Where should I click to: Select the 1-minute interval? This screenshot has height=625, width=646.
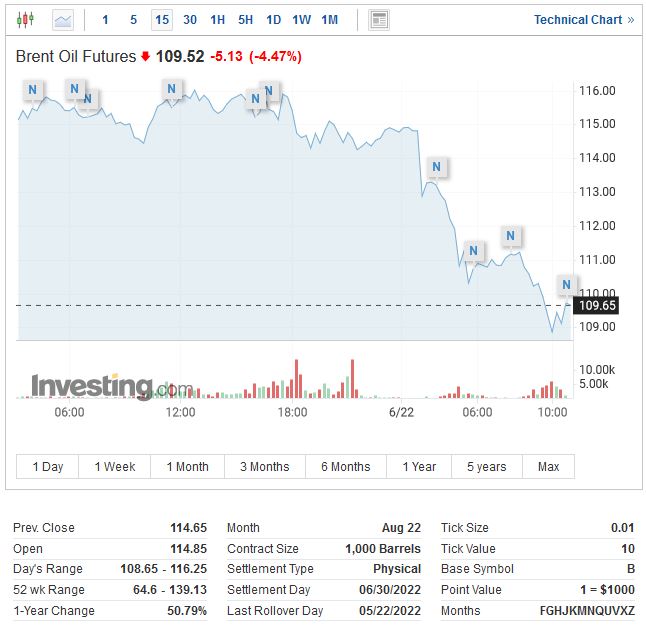click(x=105, y=20)
